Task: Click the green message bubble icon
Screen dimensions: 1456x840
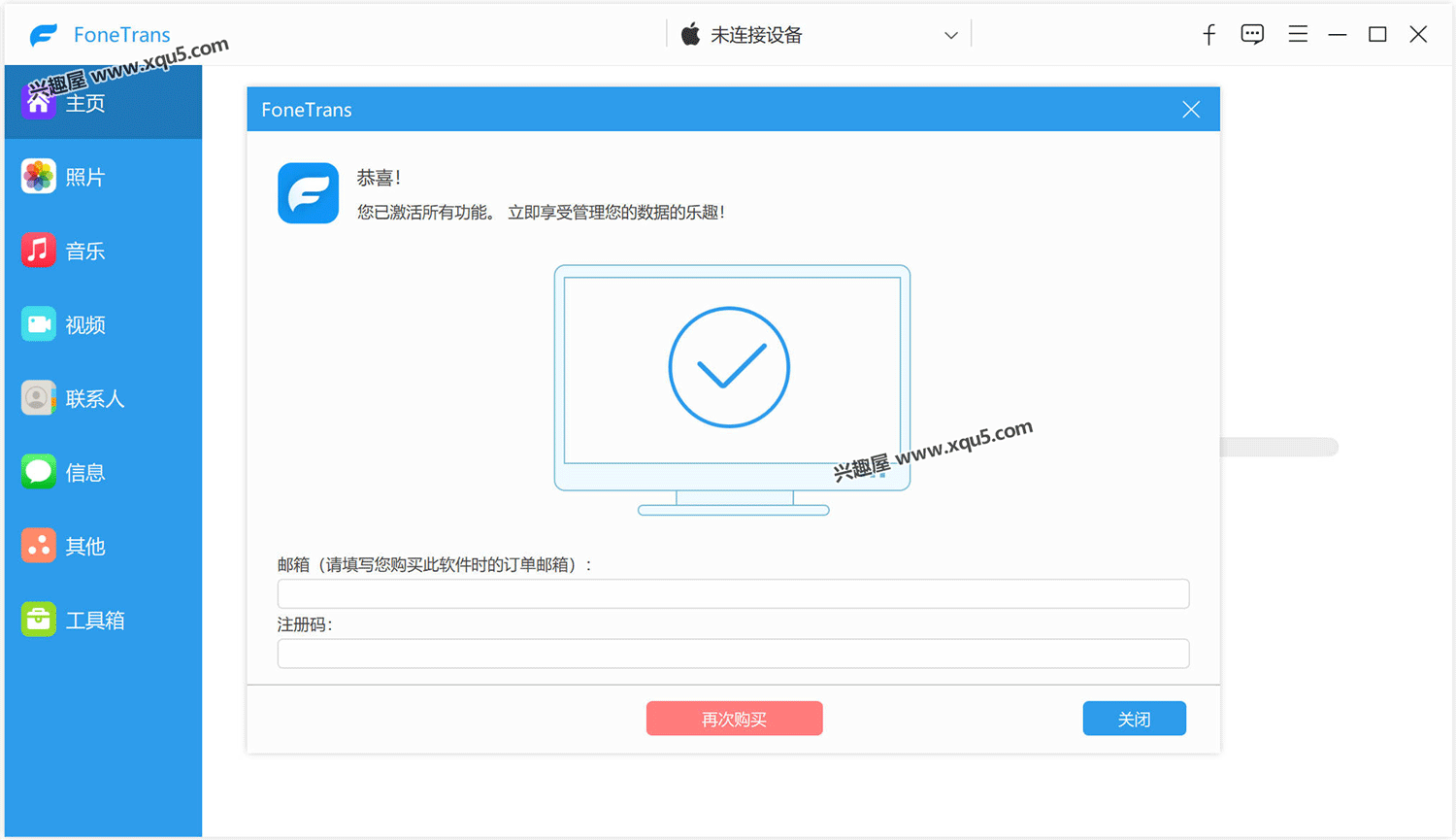Action: (39, 471)
